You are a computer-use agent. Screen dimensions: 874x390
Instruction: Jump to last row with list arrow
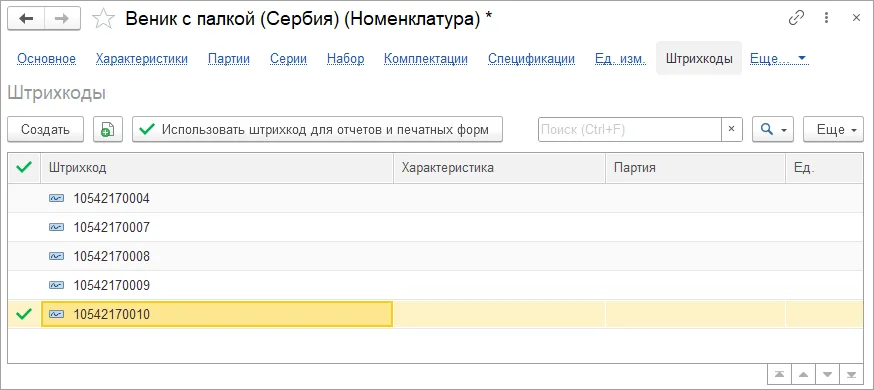point(851,374)
